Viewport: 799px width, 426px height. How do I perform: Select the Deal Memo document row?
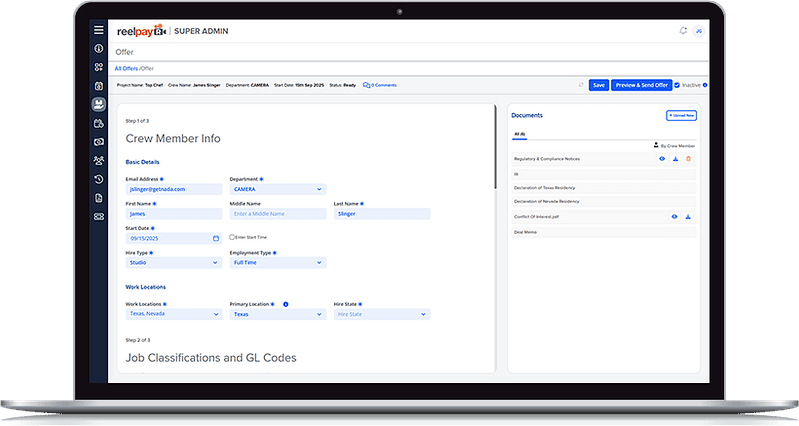(604, 232)
